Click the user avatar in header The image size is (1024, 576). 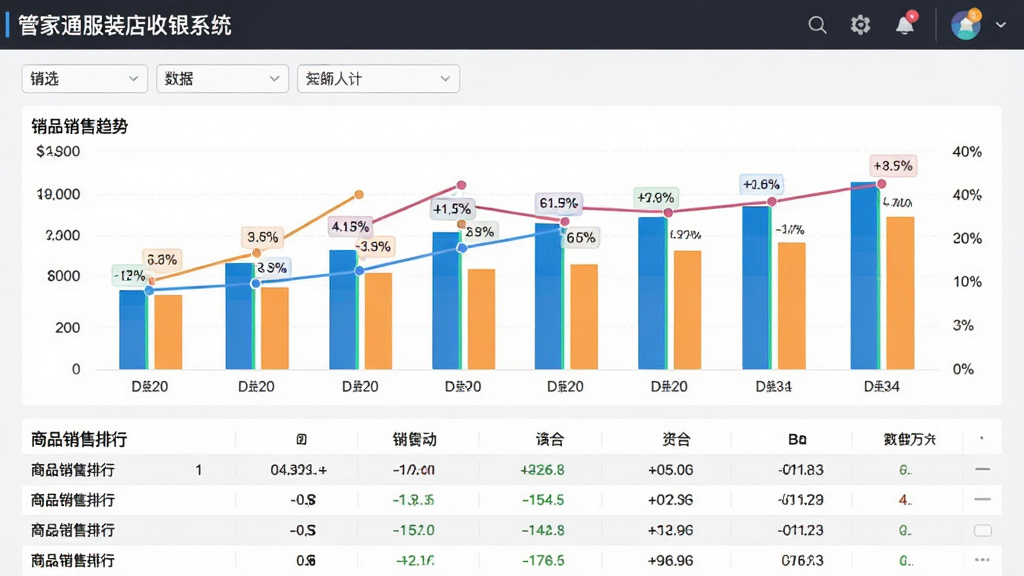point(966,25)
